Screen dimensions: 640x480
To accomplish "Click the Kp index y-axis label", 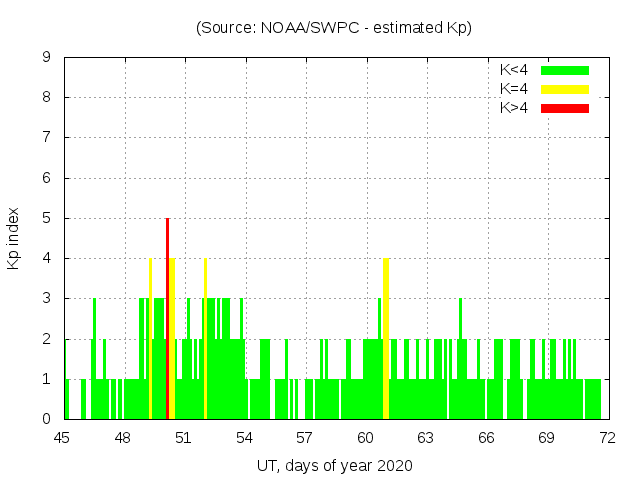I will point(14,239).
